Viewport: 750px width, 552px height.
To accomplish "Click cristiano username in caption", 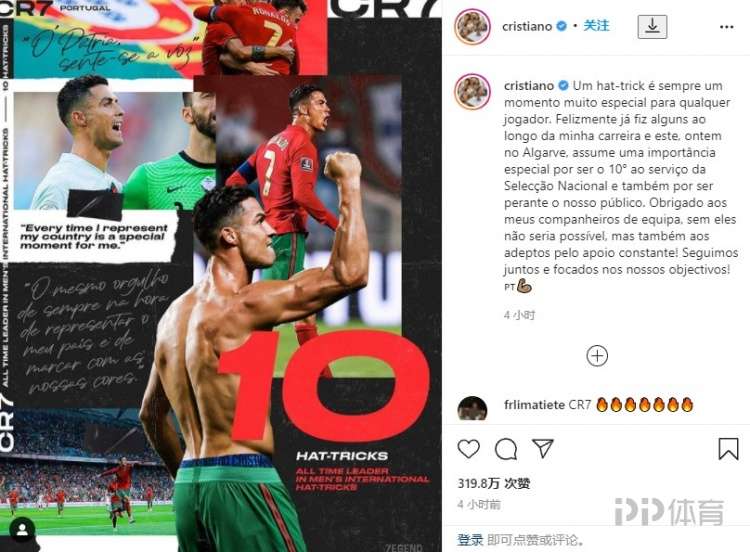I will 529,86.
